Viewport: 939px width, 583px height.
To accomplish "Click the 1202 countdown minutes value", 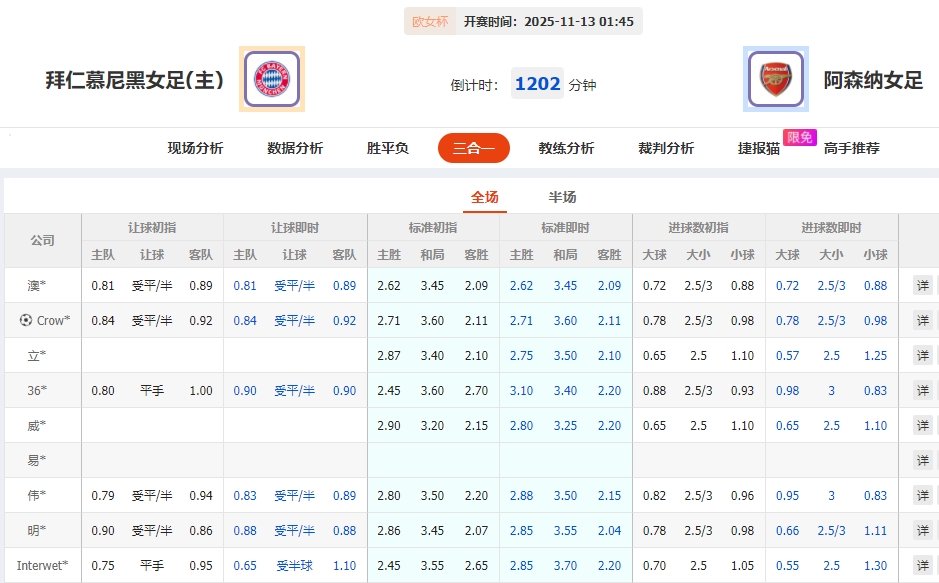I will (537, 85).
